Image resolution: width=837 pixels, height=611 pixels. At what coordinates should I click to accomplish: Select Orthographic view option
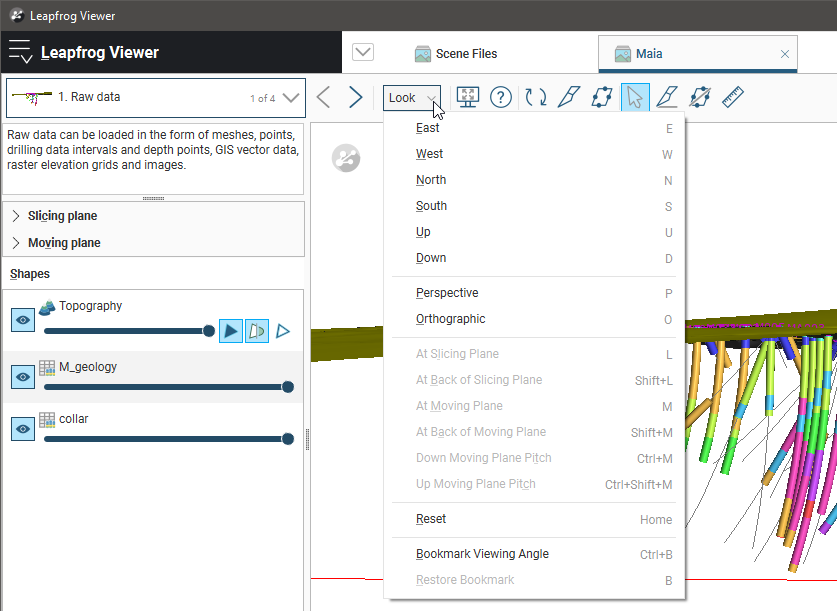534,319
